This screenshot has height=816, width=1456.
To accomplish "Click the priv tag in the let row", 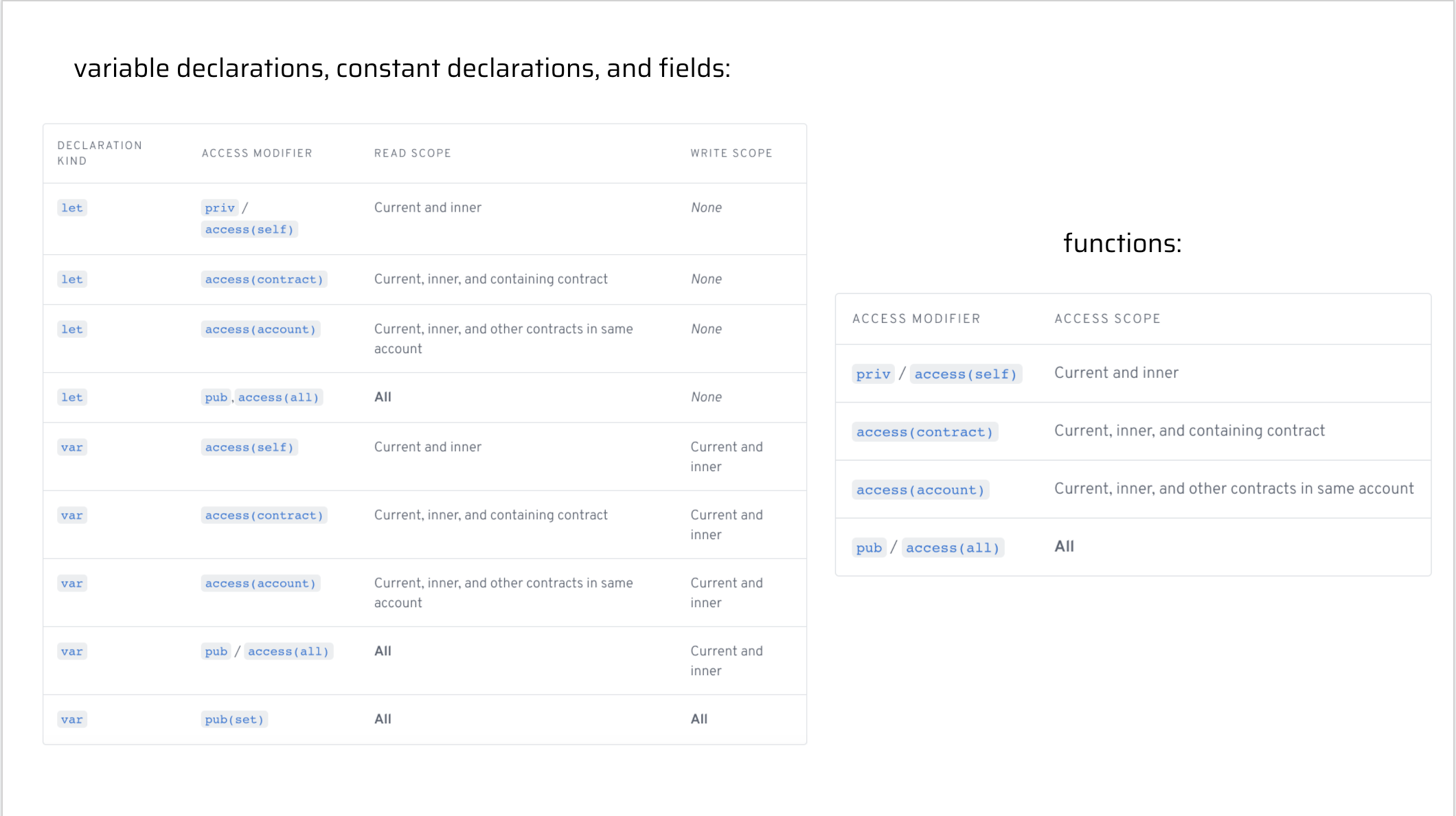I will (220, 207).
